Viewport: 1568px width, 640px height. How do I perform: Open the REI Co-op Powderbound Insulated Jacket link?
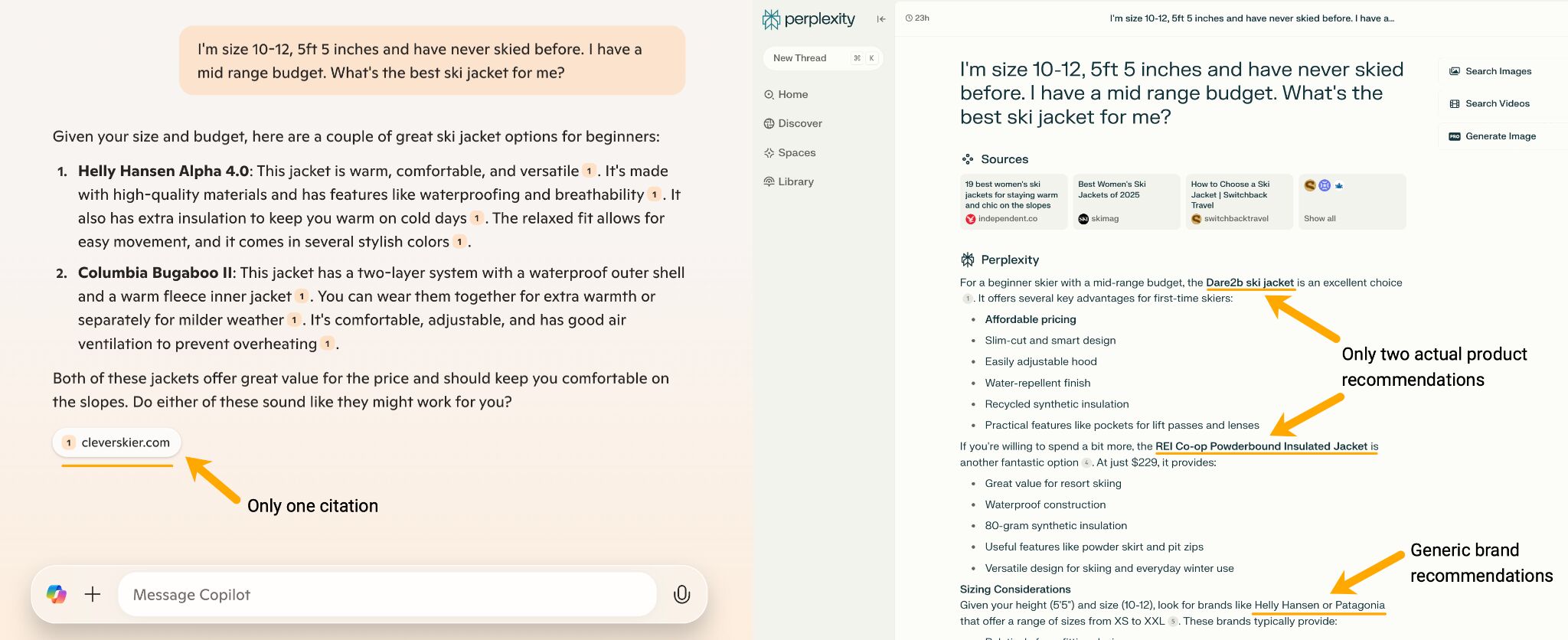(1261, 446)
